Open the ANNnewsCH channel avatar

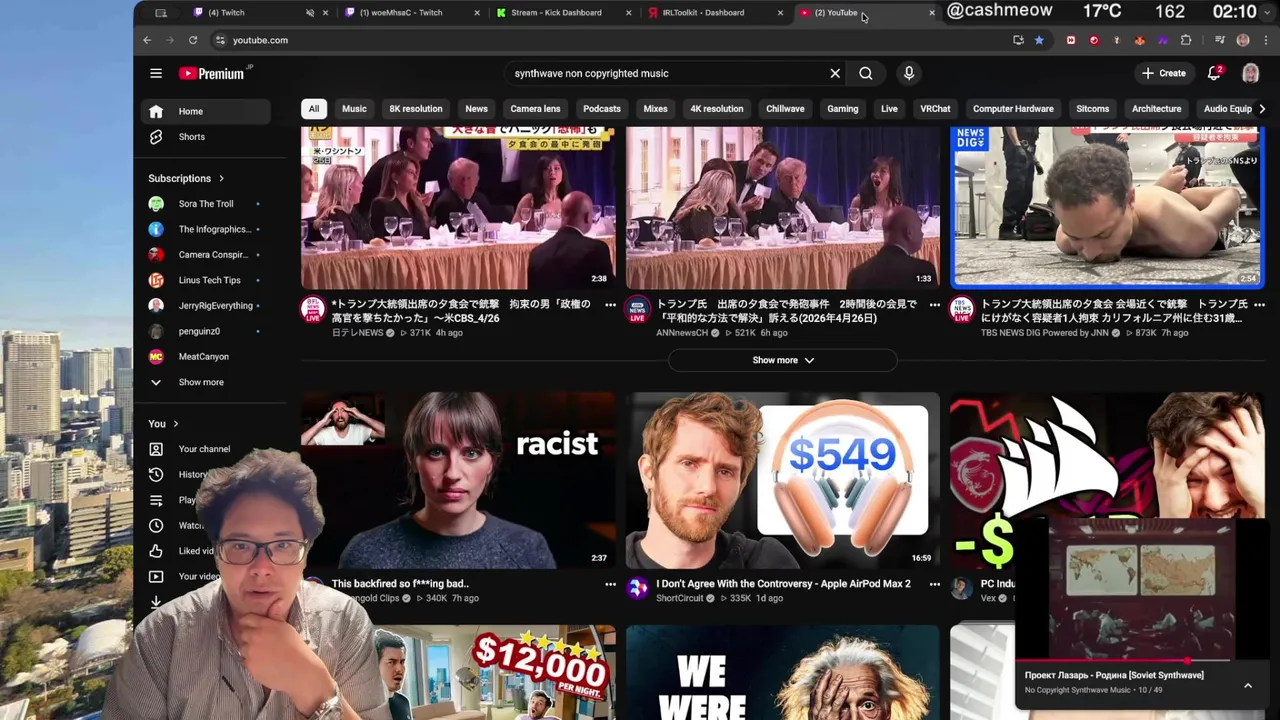click(x=638, y=310)
